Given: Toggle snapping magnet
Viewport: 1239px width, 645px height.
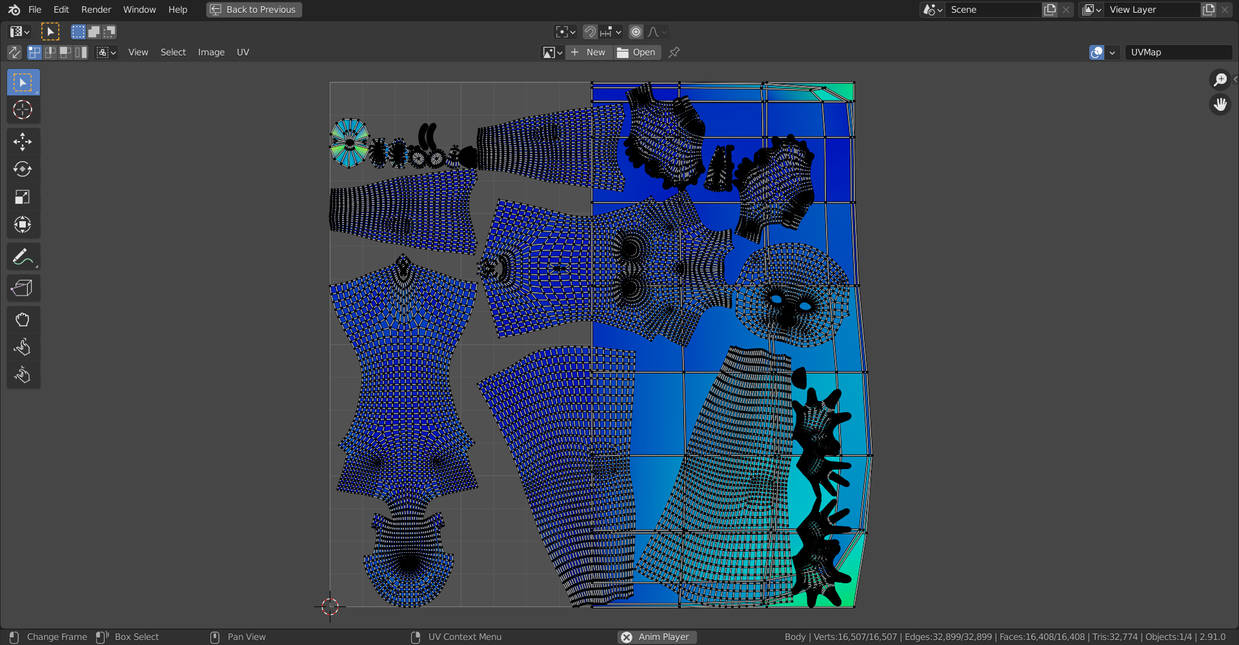Looking at the screenshot, I should pos(590,32).
